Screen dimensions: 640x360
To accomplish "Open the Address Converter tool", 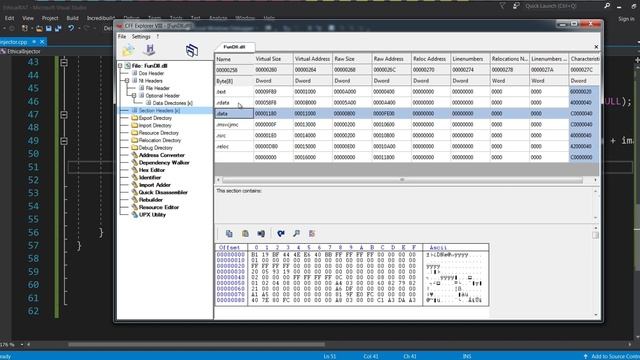I will click(x=162, y=155).
